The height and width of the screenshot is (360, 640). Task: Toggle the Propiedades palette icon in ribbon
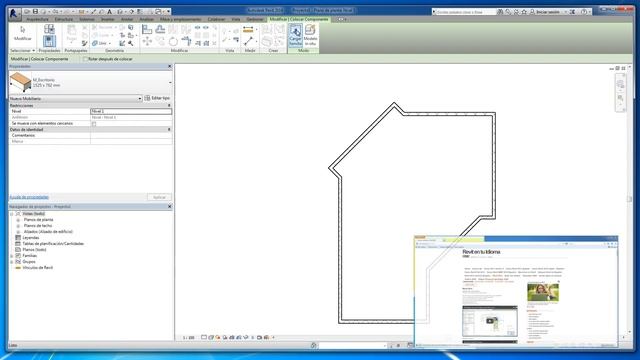[49, 41]
